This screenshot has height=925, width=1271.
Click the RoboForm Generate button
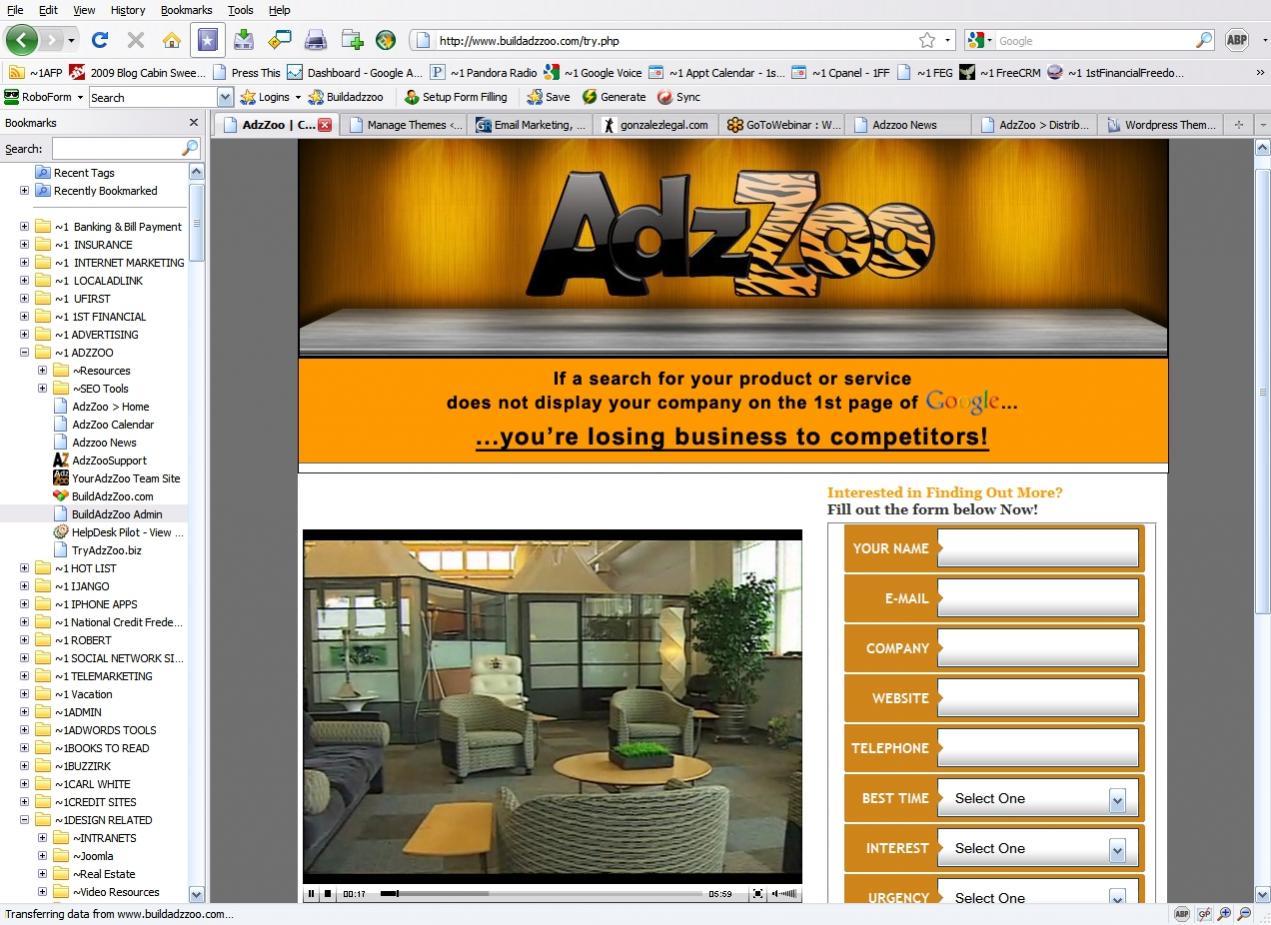pyautogui.click(x=613, y=97)
